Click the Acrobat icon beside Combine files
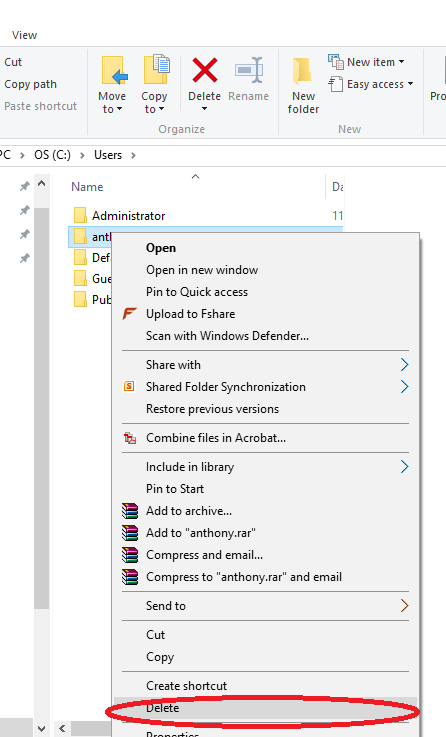The width and height of the screenshot is (446, 737). pyautogui.click(x=130, y=438)
